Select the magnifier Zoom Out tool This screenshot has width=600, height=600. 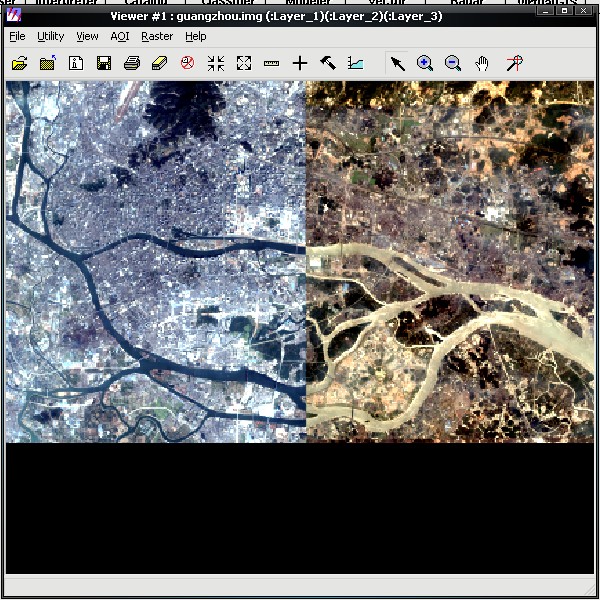[x=453, y=63]
